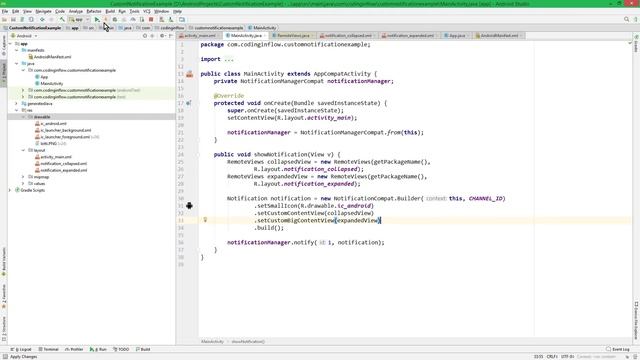Open the Navigate menu
The image size is (640, 360).
tap(43, 11)
